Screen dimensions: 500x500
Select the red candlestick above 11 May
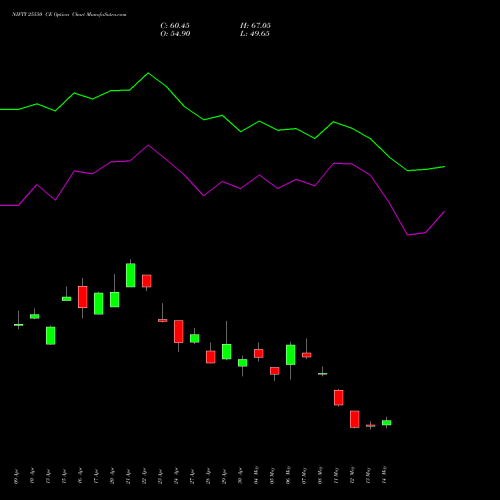pos(339,398)
